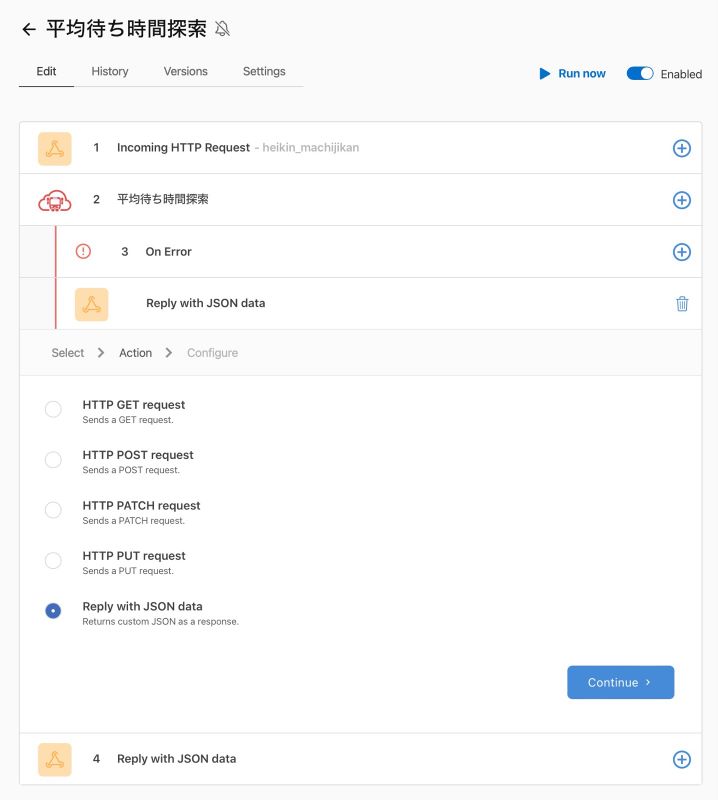Click Reply with JSON data title in error branch
Viewport: 718px width, 800px height.
click(206, 303)
